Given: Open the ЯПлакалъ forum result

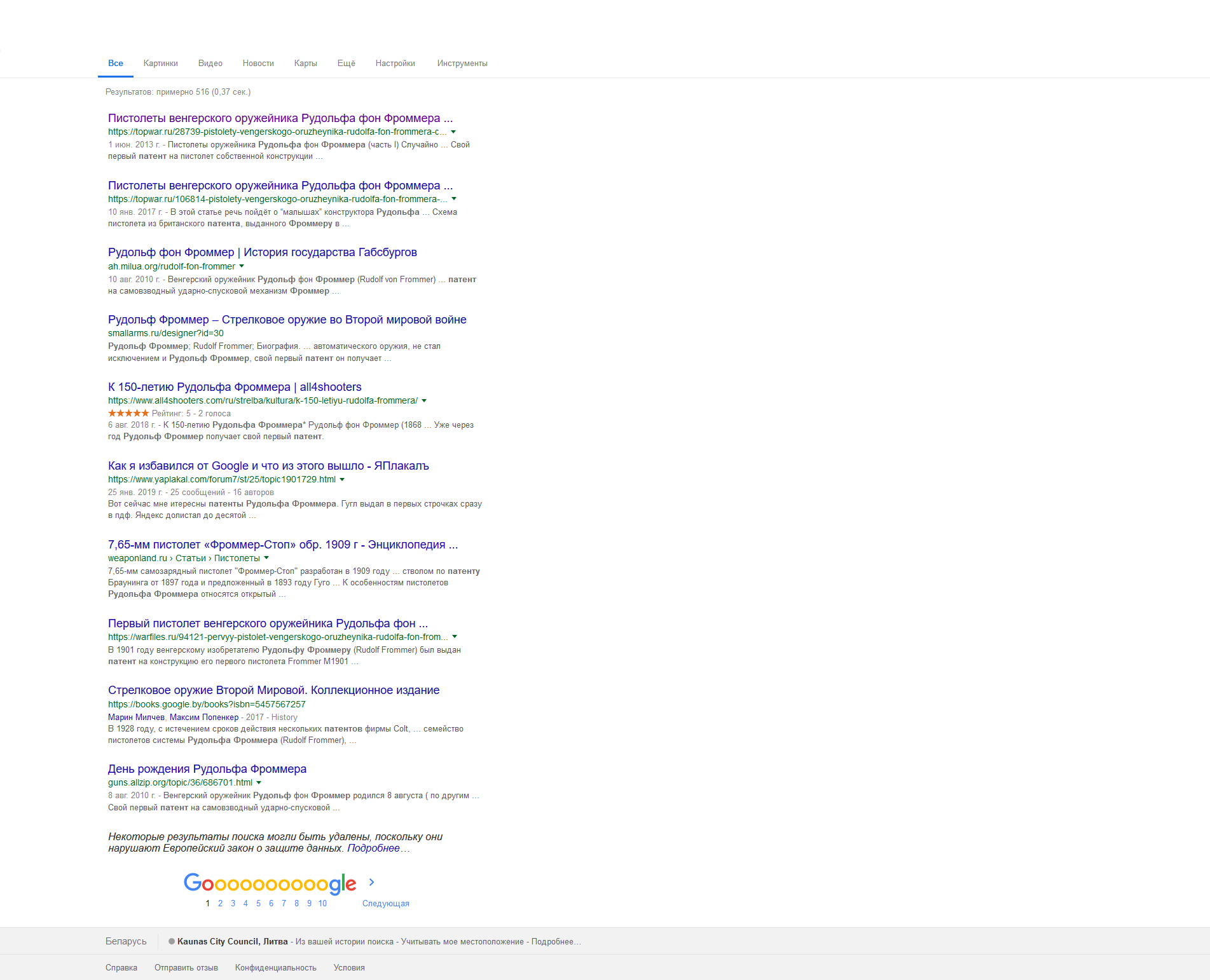Looking at the screenshot, I should coord(268,466).
